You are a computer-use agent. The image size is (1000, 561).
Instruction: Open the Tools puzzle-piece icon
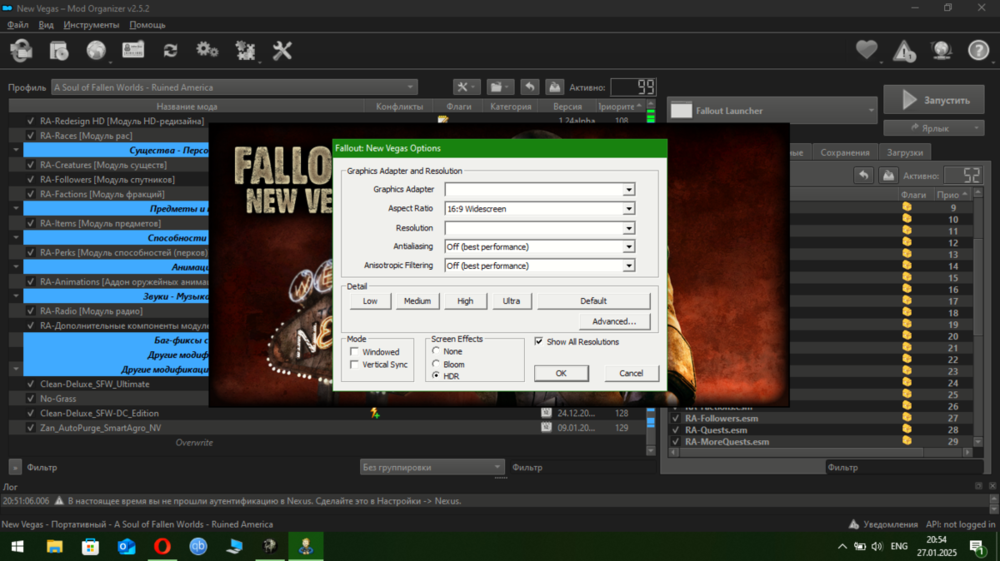245,50
